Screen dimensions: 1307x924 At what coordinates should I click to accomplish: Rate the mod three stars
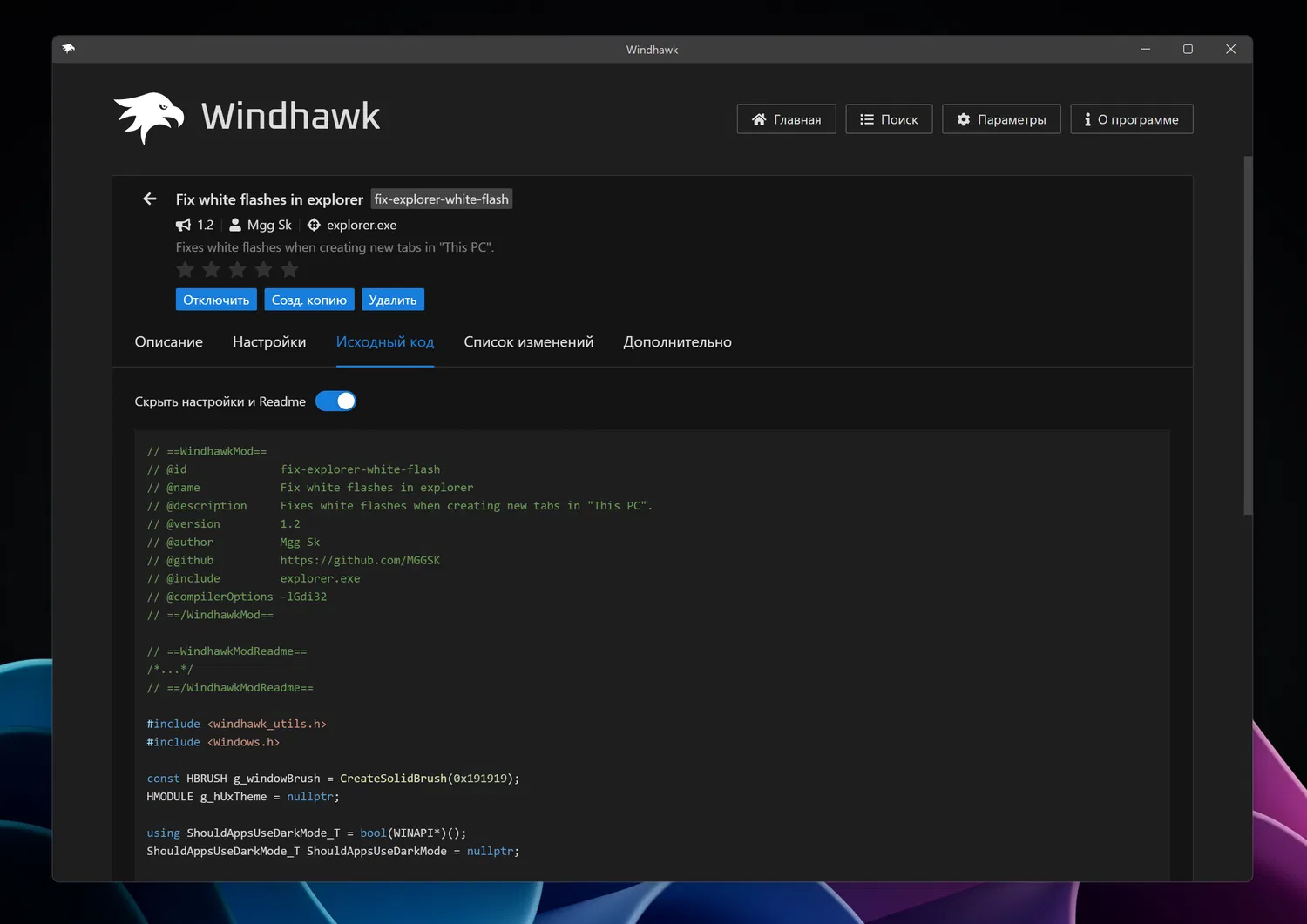238,270
